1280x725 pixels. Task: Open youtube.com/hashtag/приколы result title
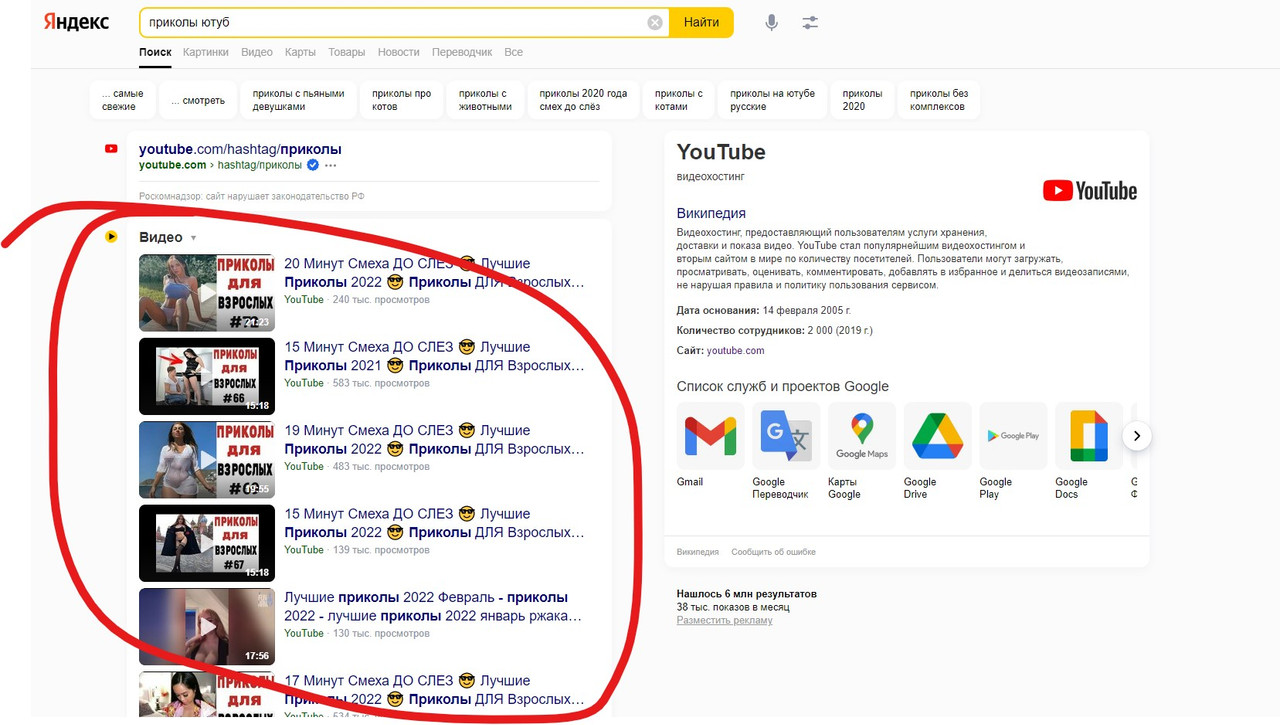point(240,149)
